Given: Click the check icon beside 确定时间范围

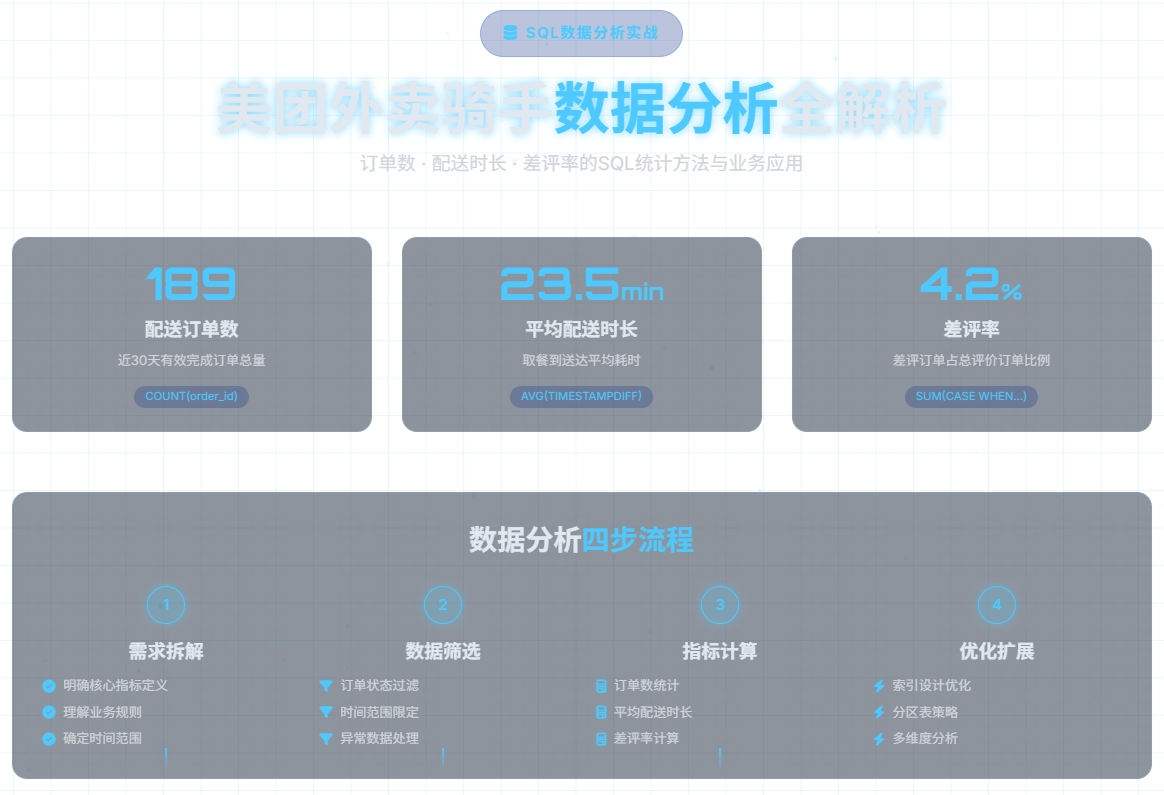Looking at the screenshot, I should [x=49, y=739].
